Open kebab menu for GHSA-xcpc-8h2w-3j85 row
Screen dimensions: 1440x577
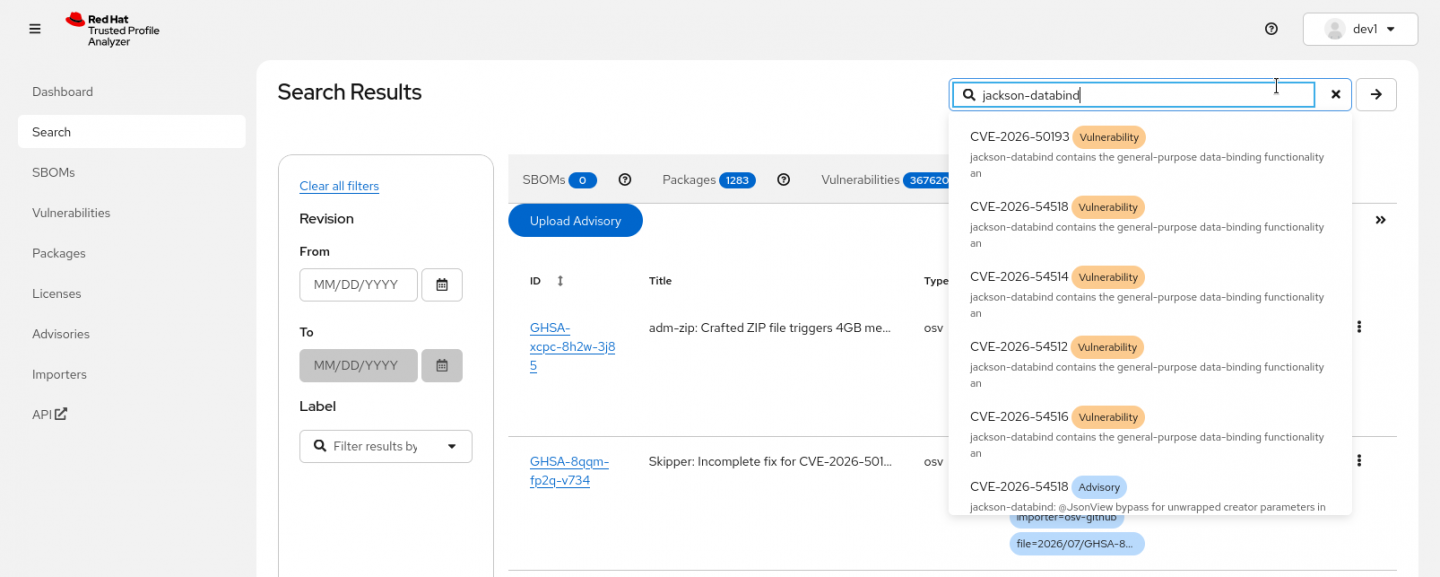click(1359, 327)
